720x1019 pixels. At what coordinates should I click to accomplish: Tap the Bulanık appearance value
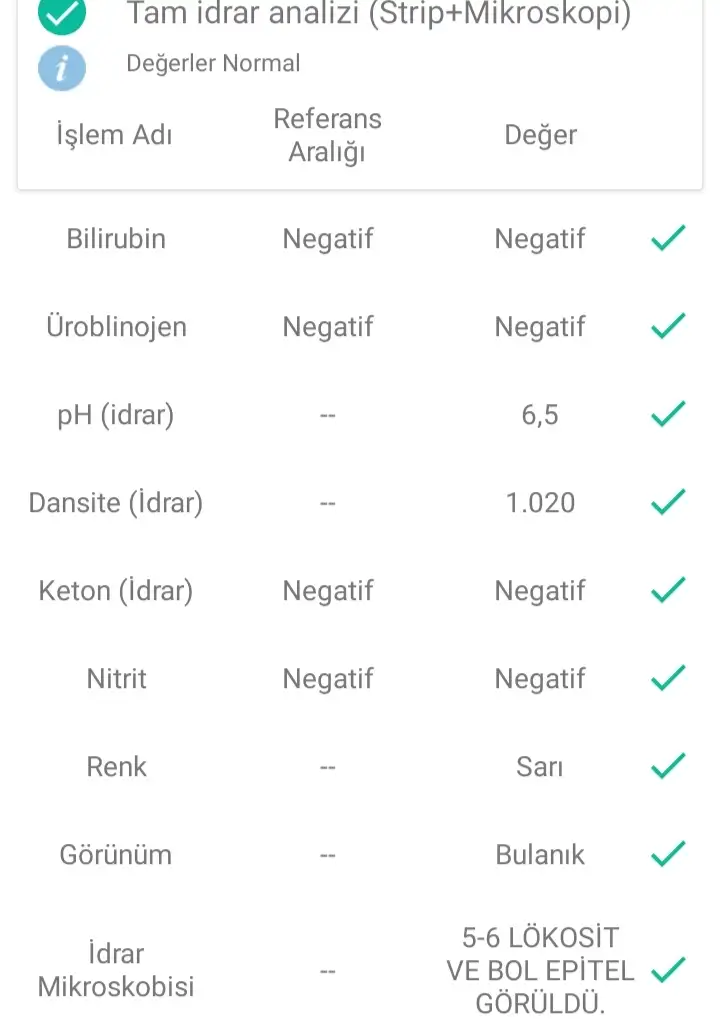tap(540, 855)
